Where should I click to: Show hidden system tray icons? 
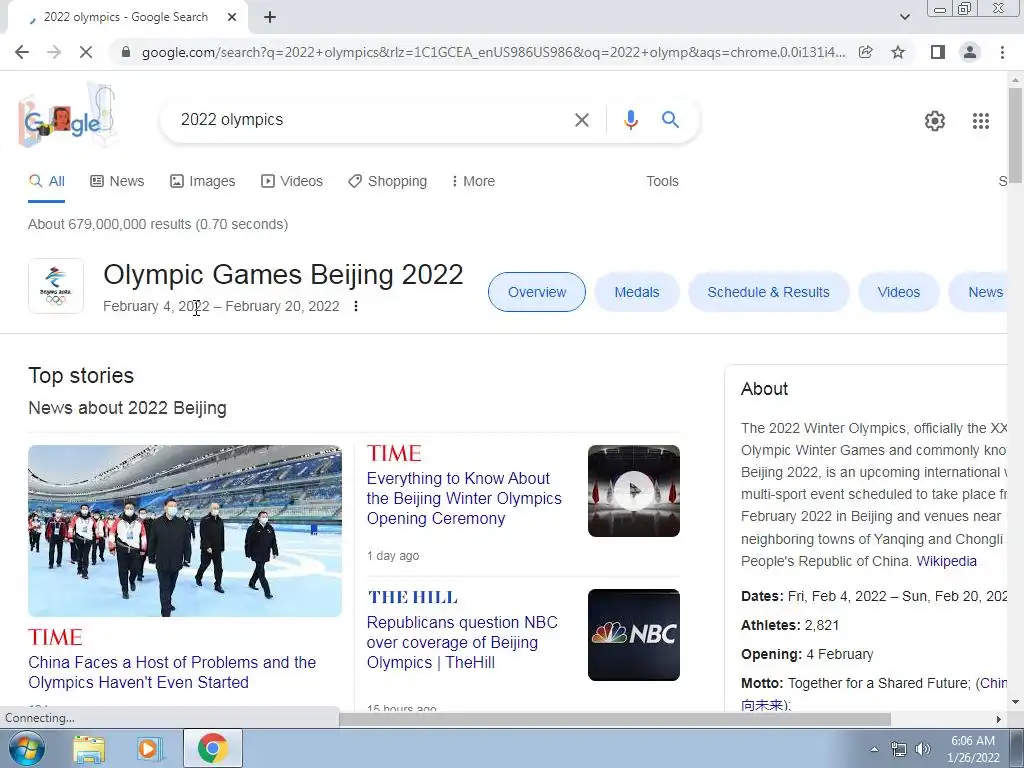[874, 749]
